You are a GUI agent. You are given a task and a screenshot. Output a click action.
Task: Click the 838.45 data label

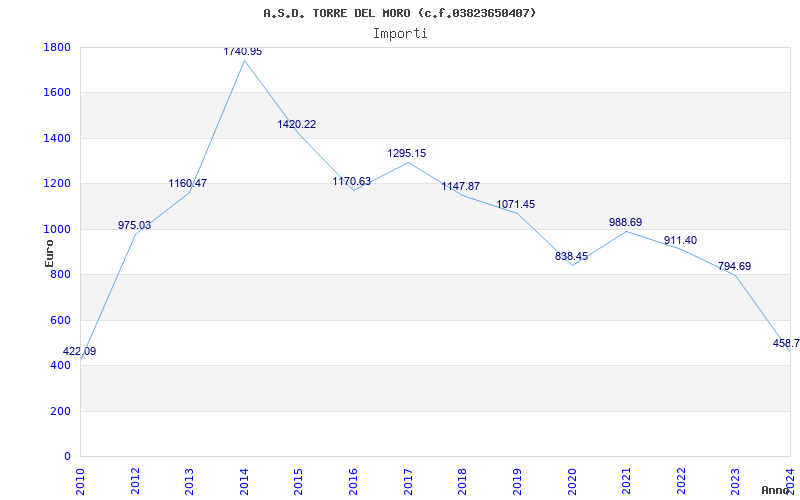coord(571,257)
